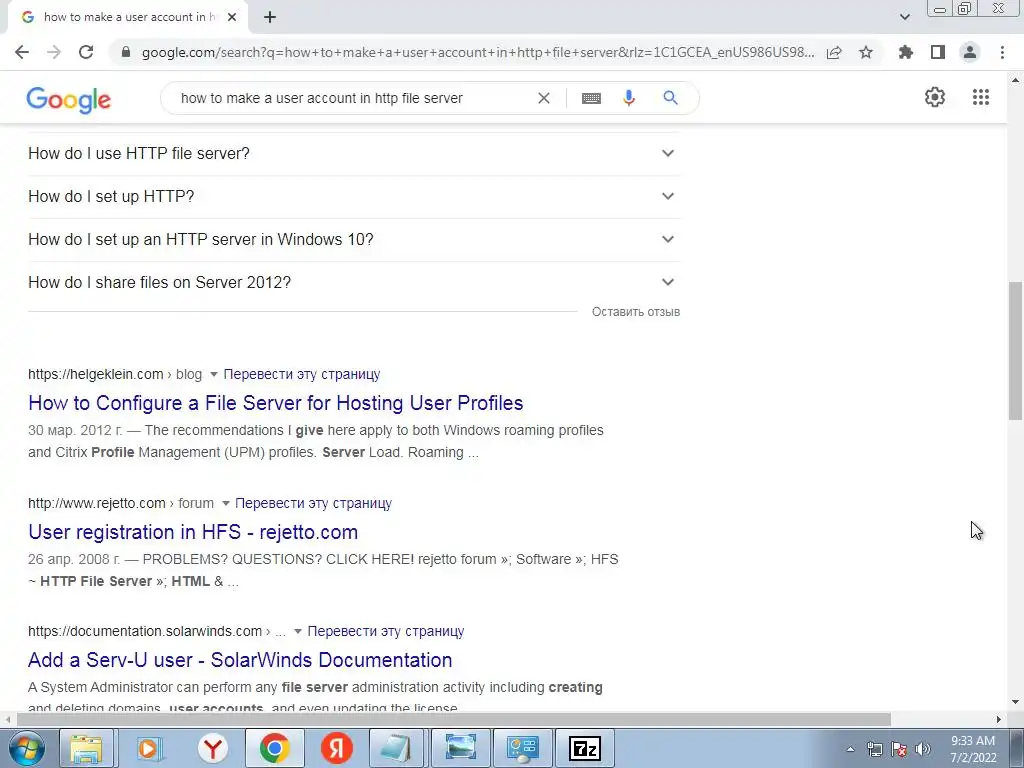Start voice search with microphone
The width and height of the screenshot is (1024, 768).
(x=629, y=98)
